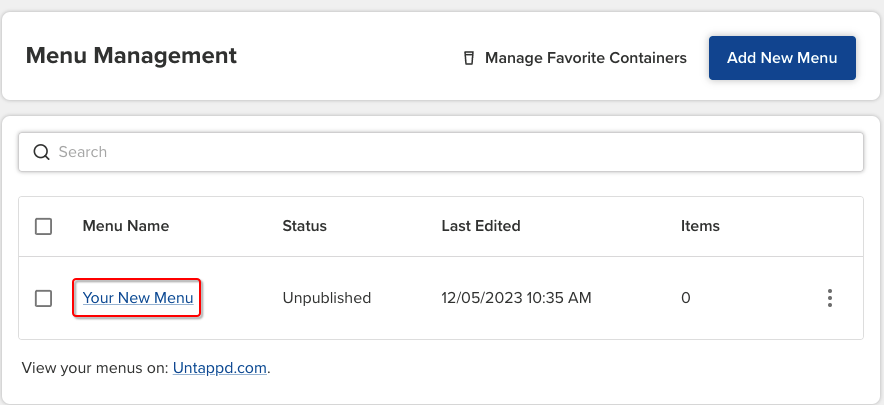Open the Your New Menu link
884x405 pixels.
(138, 298)
